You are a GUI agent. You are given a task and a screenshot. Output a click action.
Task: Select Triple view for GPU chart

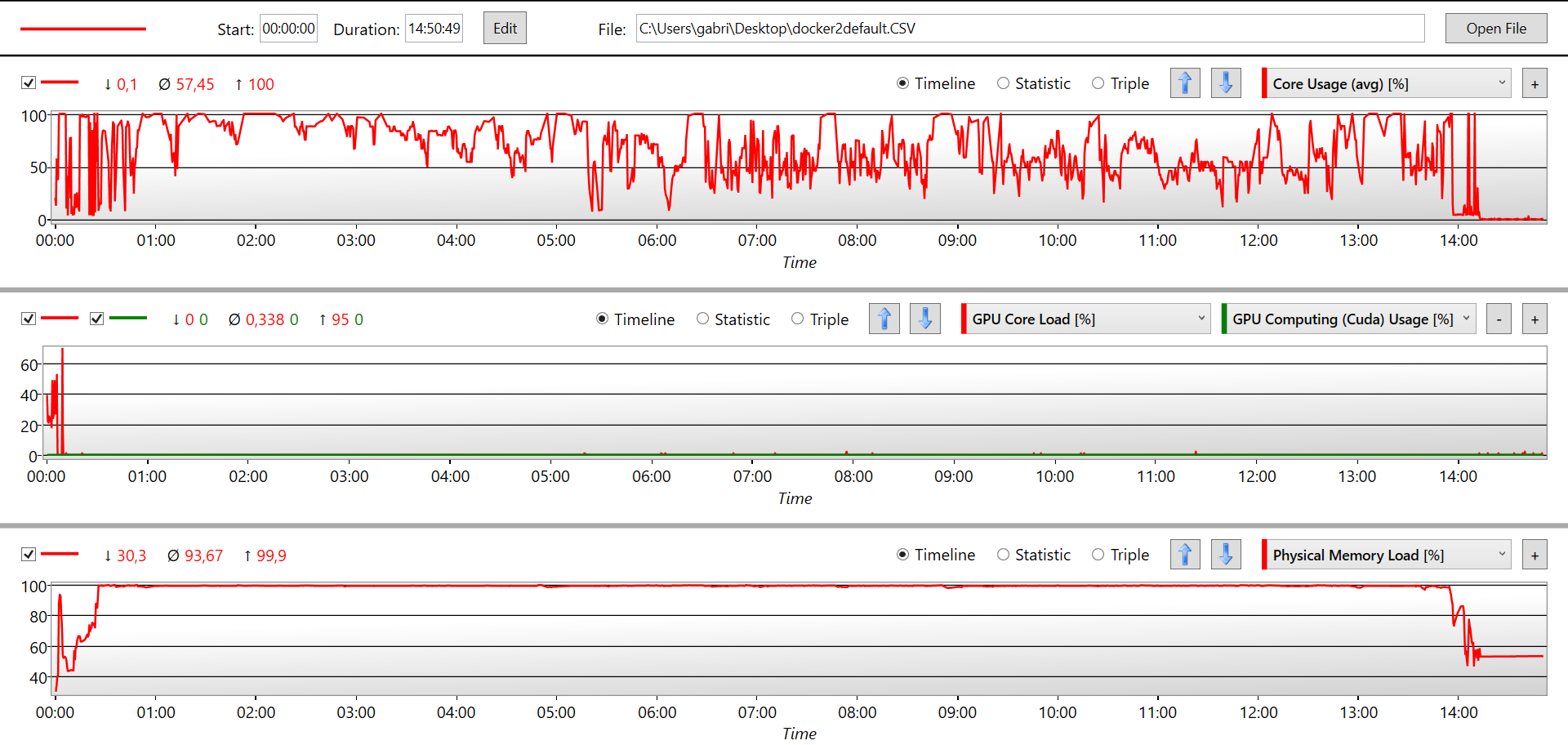pos(798,319)
